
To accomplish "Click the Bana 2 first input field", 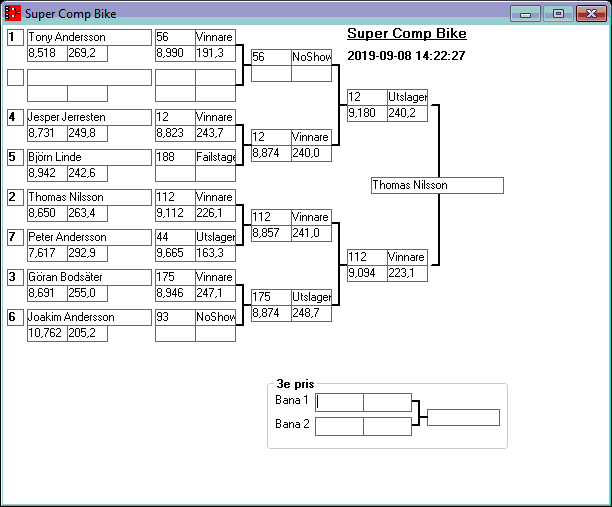I will coord(340,426).
